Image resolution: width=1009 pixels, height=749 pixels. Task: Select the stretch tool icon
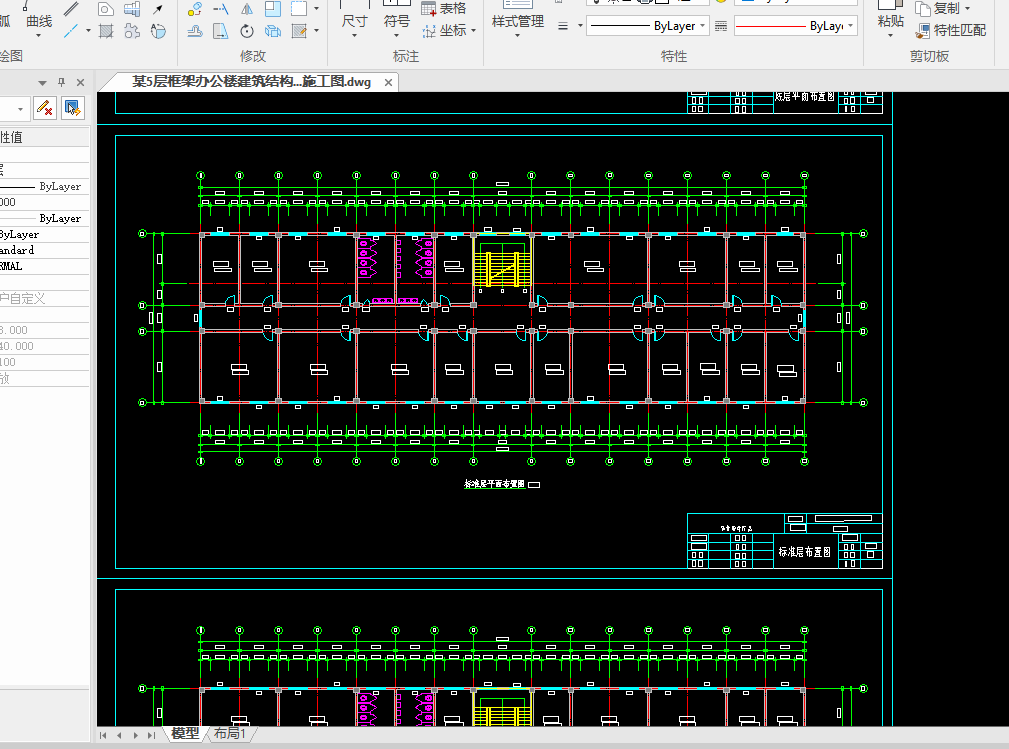point(221,30)
